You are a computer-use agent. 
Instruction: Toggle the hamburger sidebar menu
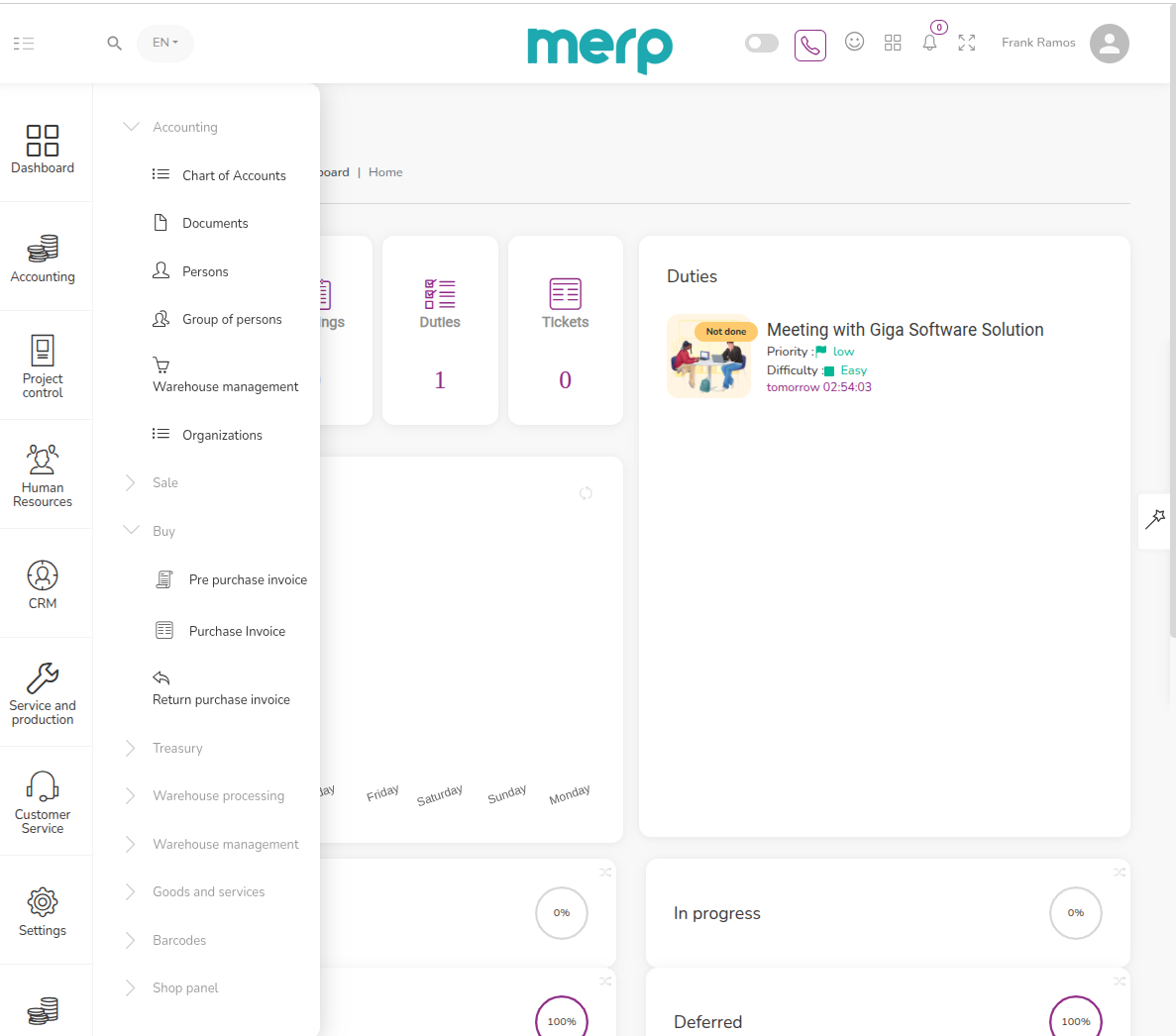tap(24, 44)
